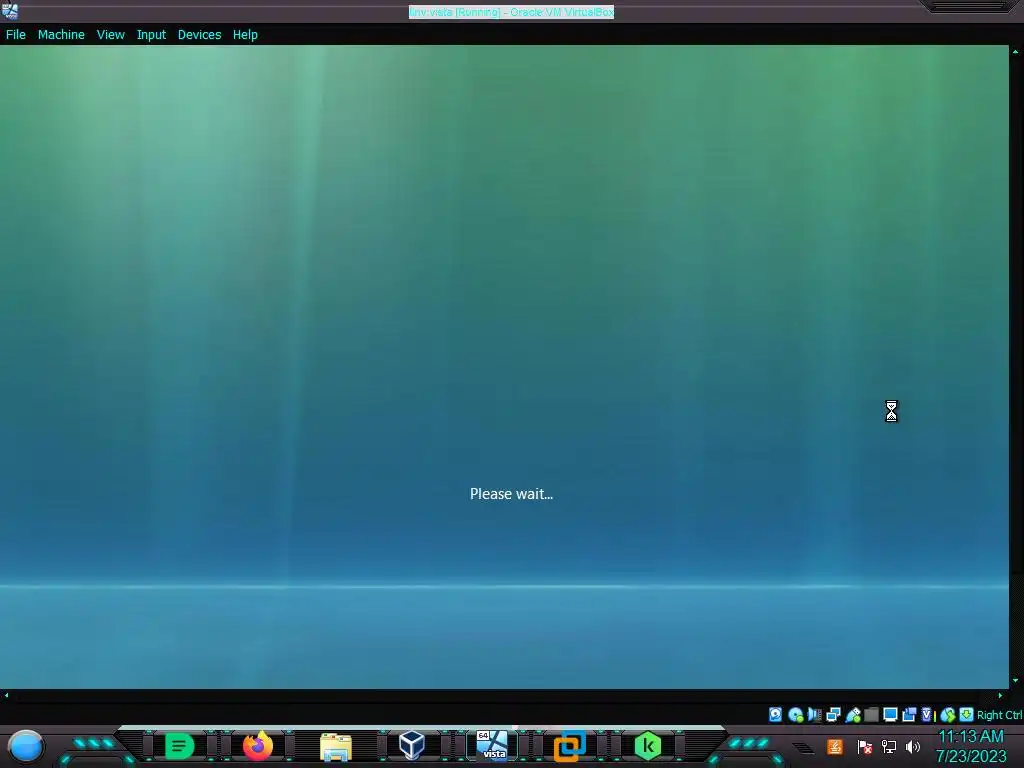Click the network adapters status icon
The image size is (1024, 768).
[x=833, y=714]
